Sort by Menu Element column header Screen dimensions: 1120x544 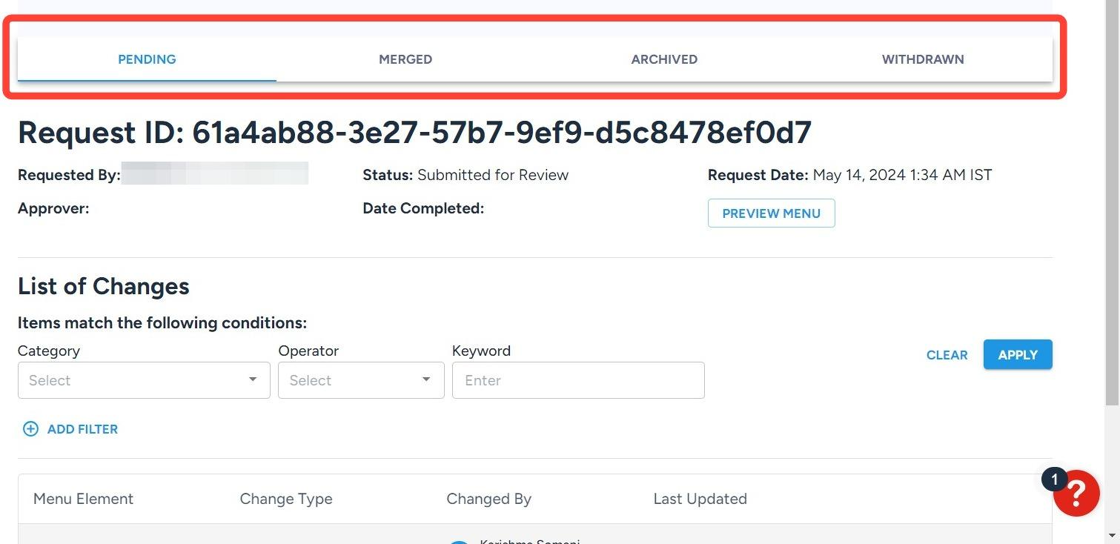83,499
